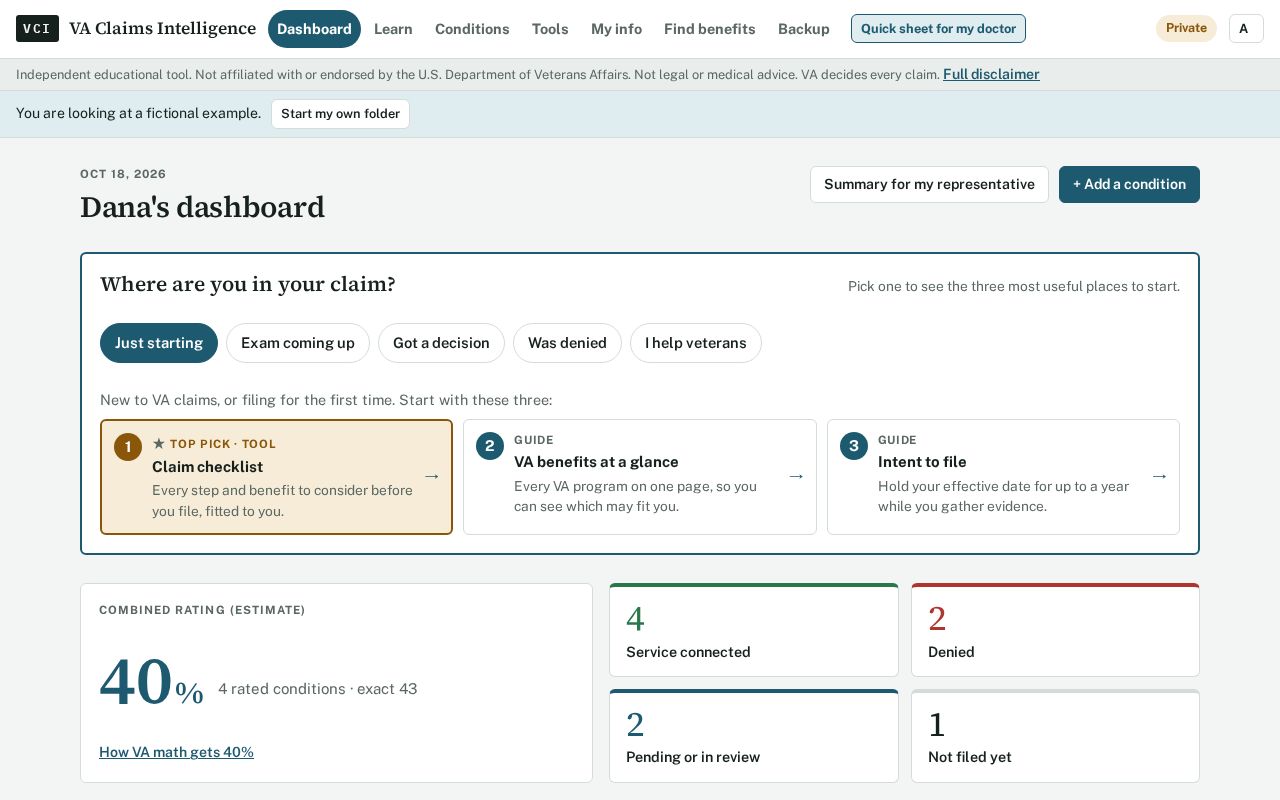Viewport: 1280px width, 800px height.
Task: Navigate to My info
Action: pyautogui.click(x=616, y=29)
